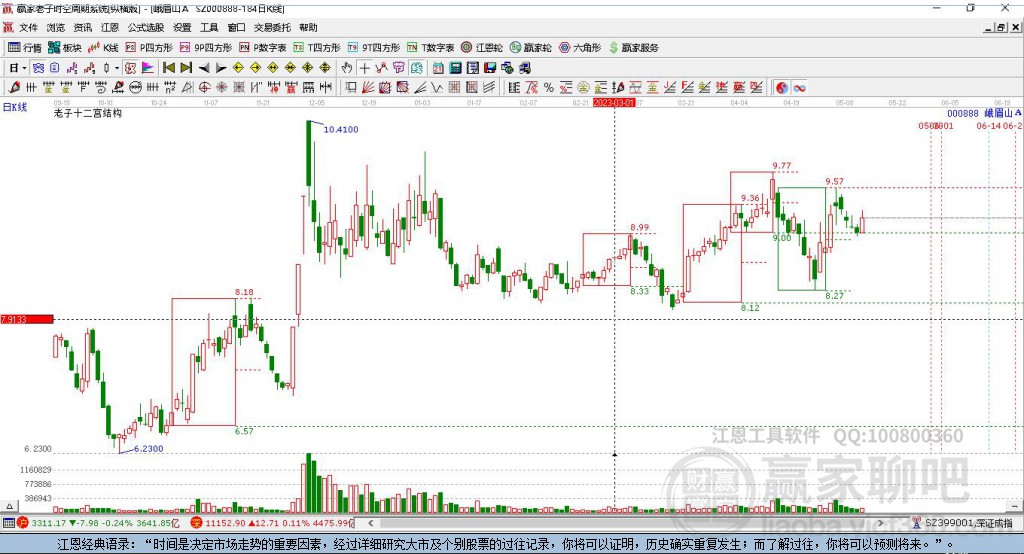Select the date marker 2023-03-01
The height and width of the screenshot is (554, 1024).
[x=614, y=103]
